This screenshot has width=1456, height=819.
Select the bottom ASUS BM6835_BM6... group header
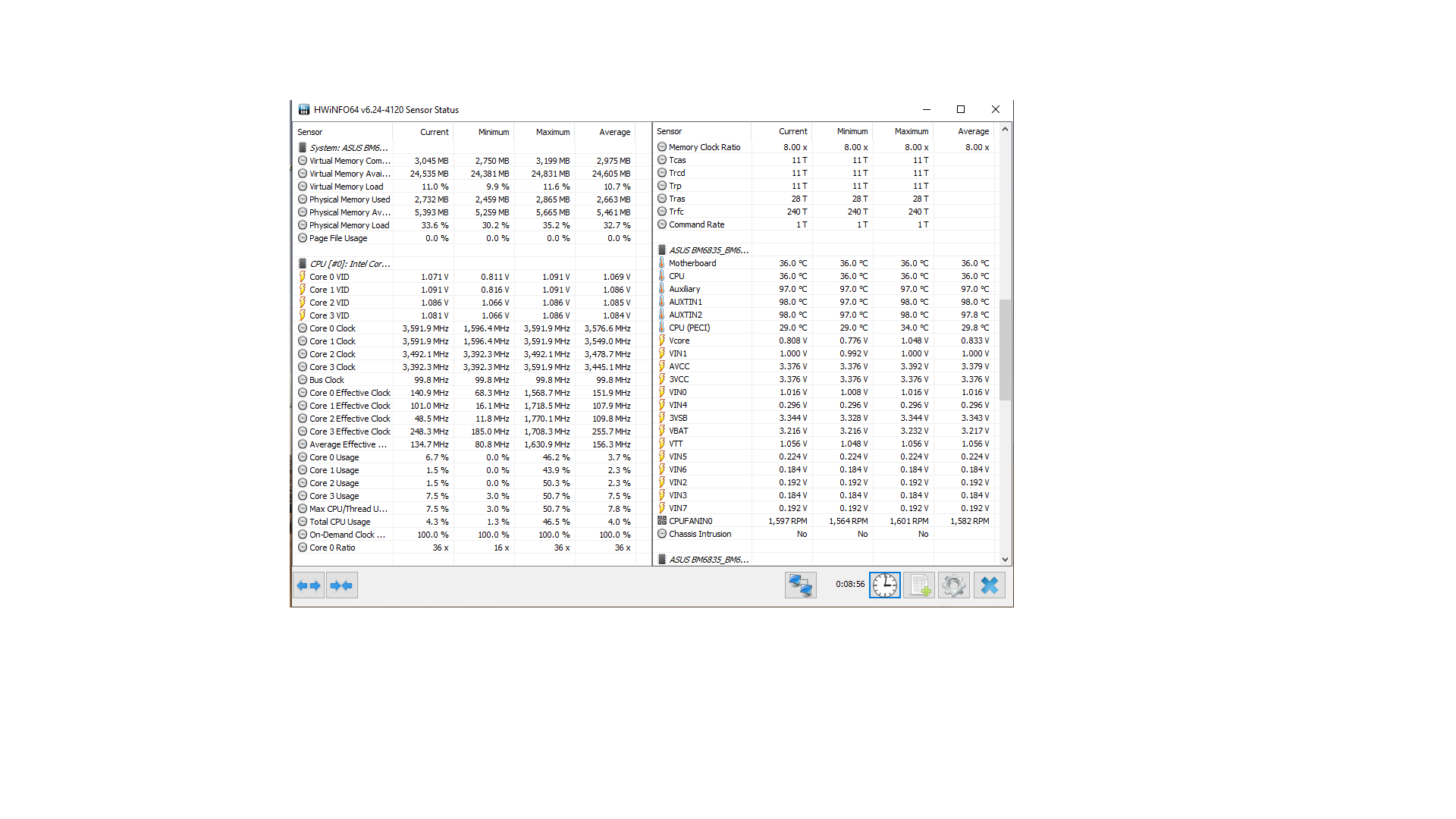[824, 560]
